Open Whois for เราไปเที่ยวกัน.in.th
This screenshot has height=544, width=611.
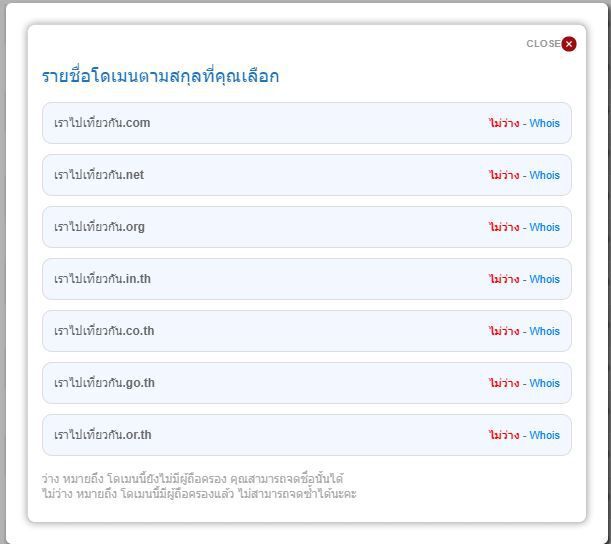(x=544, y=279)
